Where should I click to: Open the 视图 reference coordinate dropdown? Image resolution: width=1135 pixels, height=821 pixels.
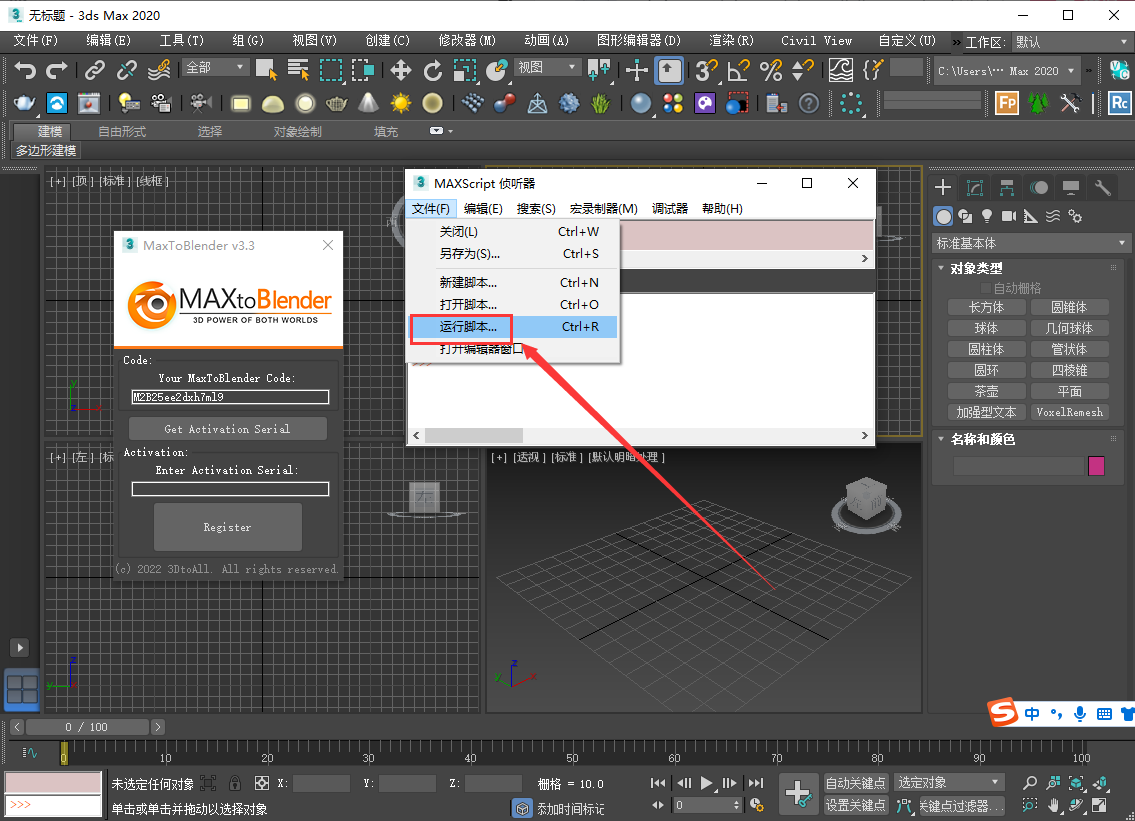tap(547, 67)
